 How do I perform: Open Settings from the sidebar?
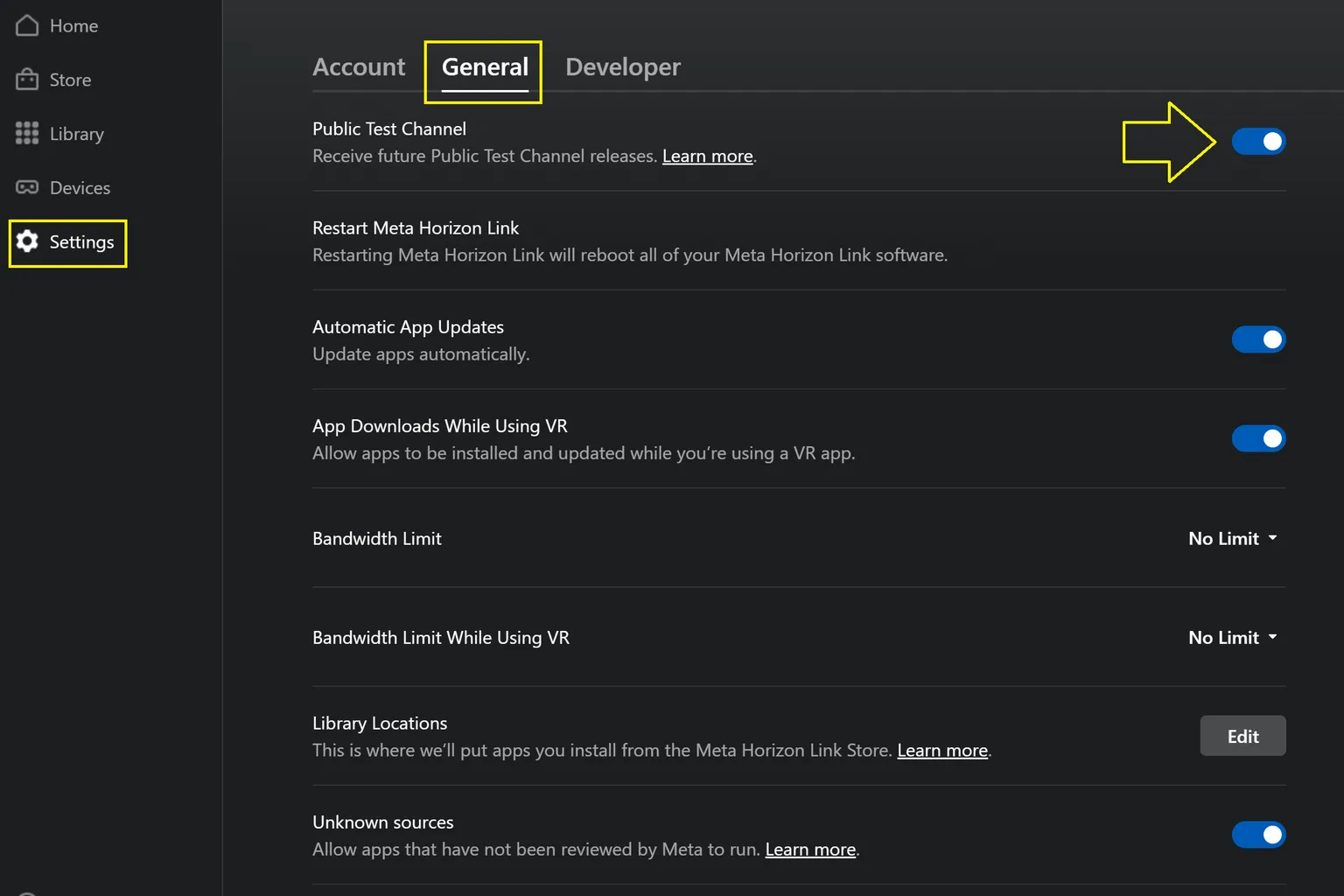[x=68, y=242]
